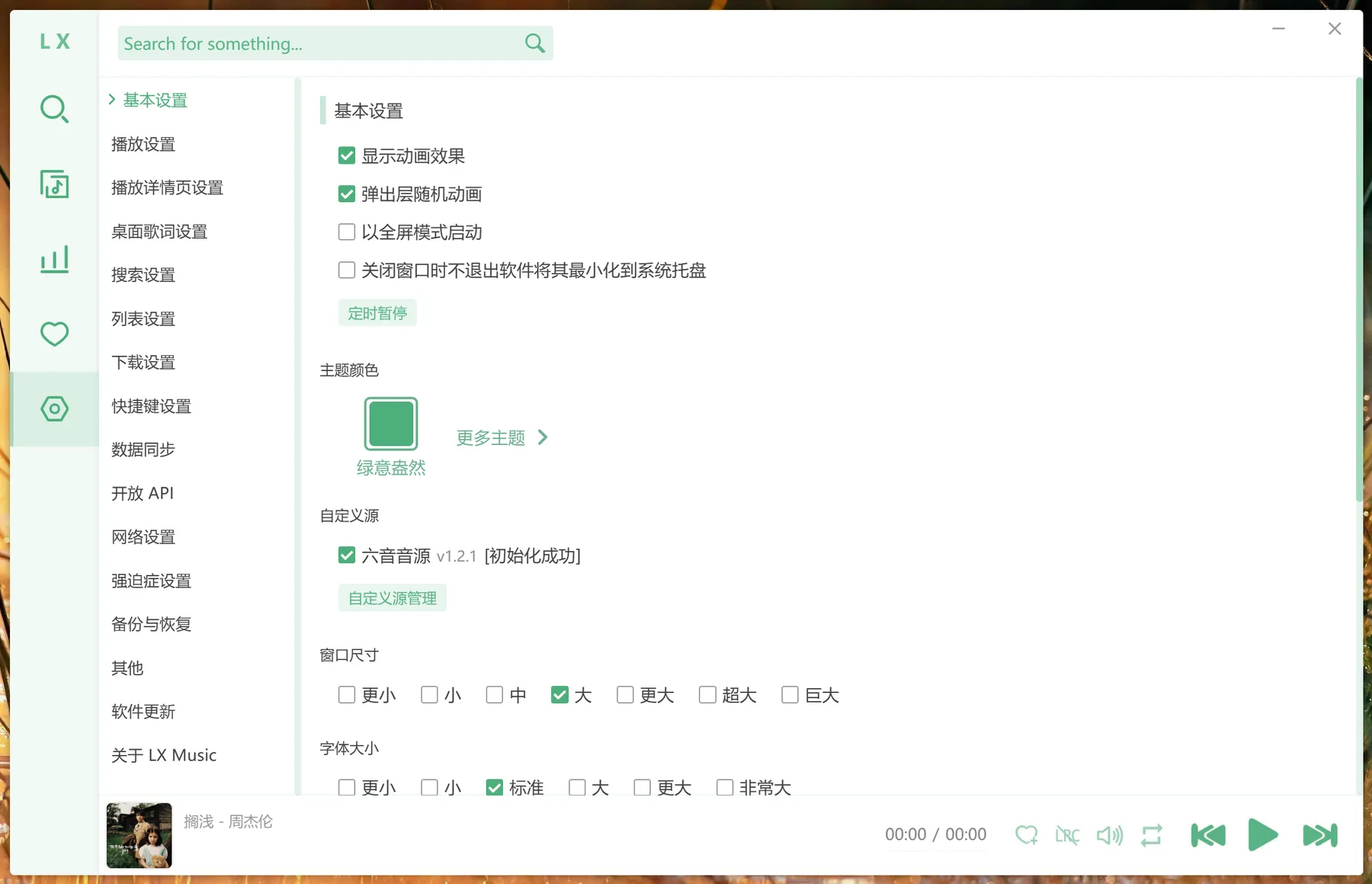The image size is (1372, 884).
Task: Expand 更多主题 chevron
Action: (x=543, y=437)
